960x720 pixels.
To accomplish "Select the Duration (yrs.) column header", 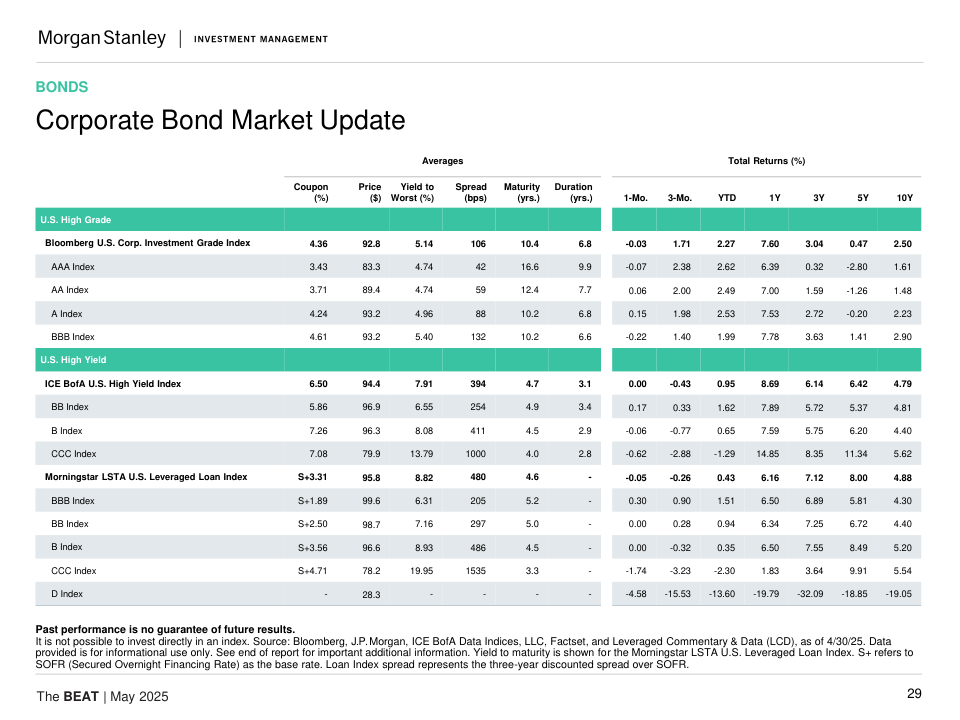I will [573, 192].
